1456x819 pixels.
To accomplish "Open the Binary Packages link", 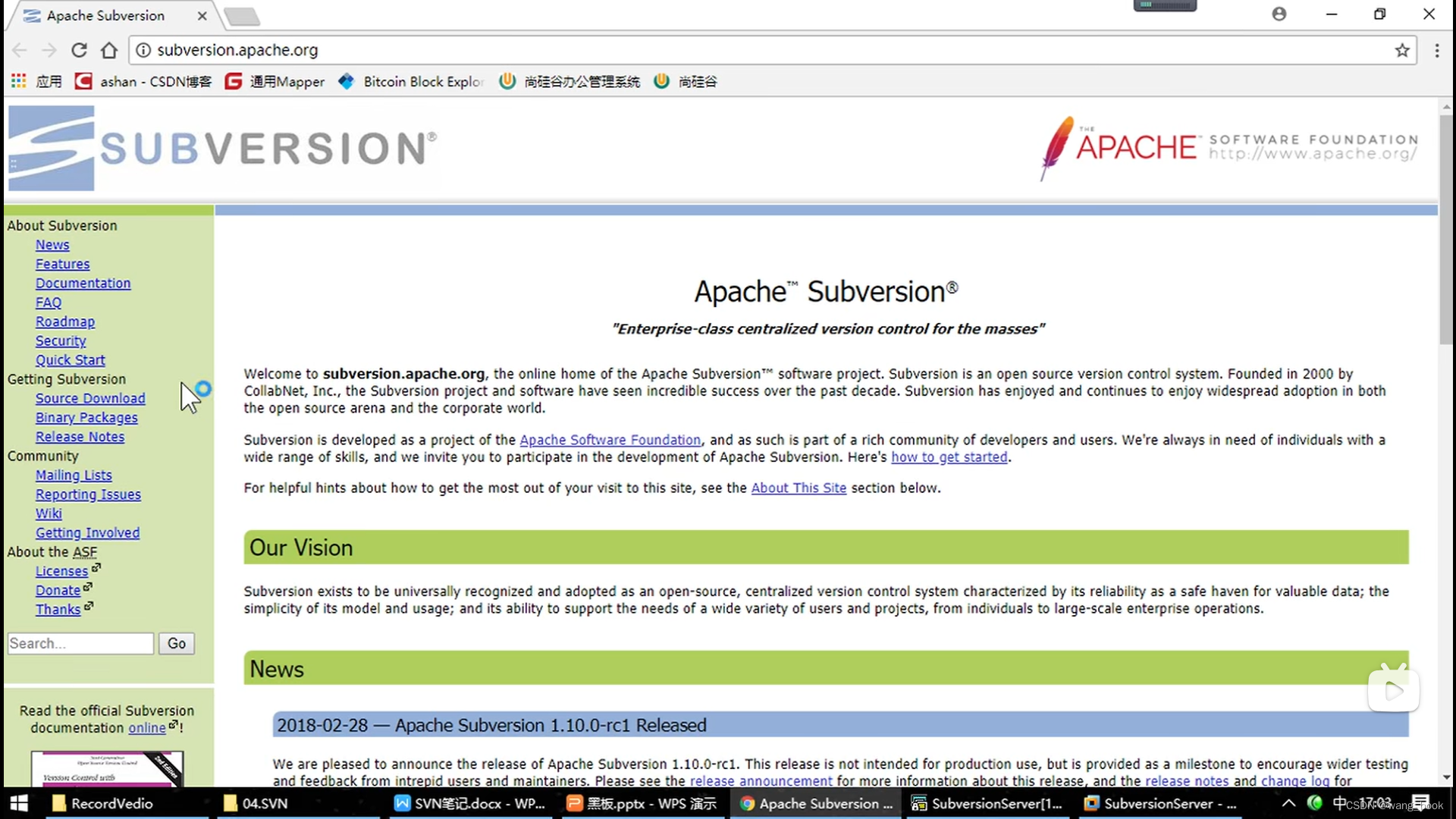I will [86, 417].
